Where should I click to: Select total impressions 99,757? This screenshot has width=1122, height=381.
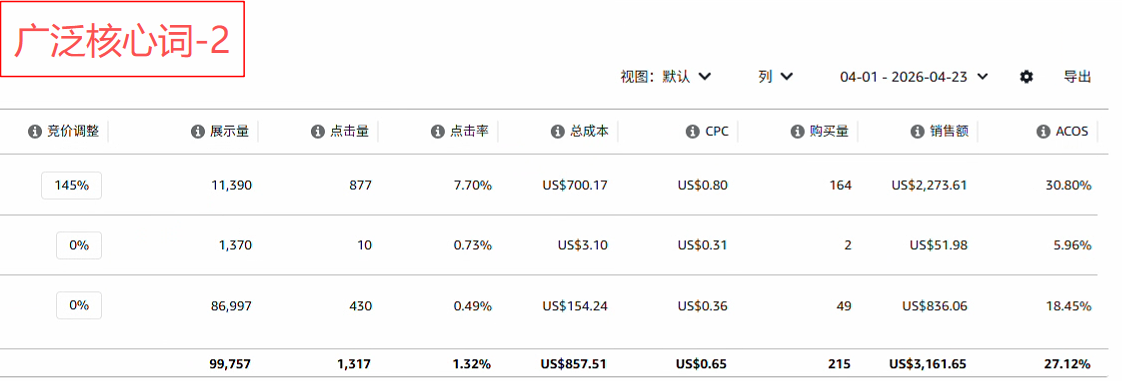point(231,364)
